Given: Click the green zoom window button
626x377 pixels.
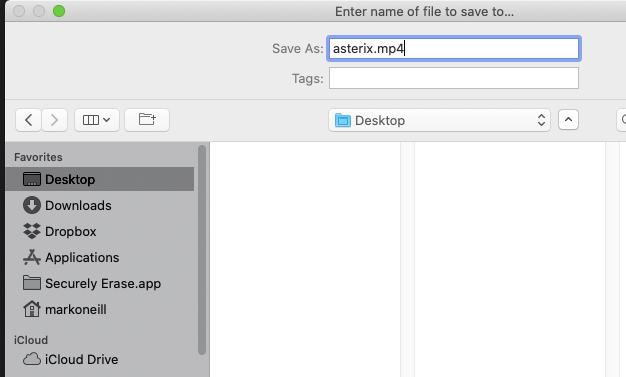Looking at the screenshot, I should coord(59,11).
